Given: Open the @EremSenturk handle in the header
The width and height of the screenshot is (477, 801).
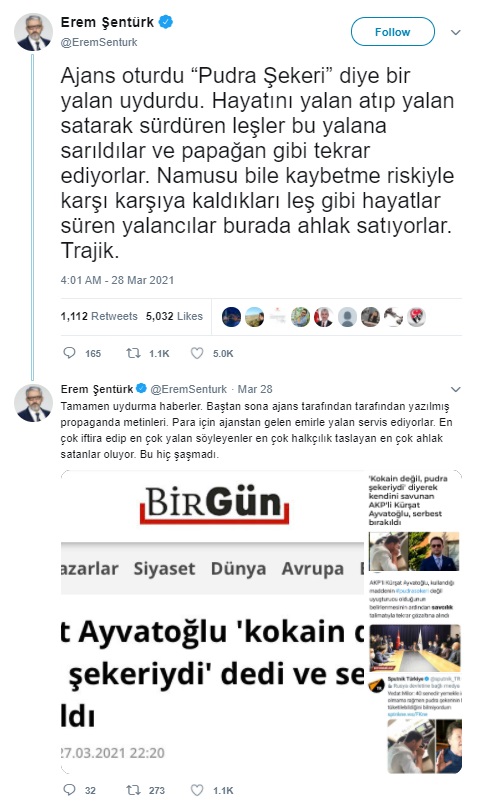Looking at the screenshot, I should [x=99, y=42].
